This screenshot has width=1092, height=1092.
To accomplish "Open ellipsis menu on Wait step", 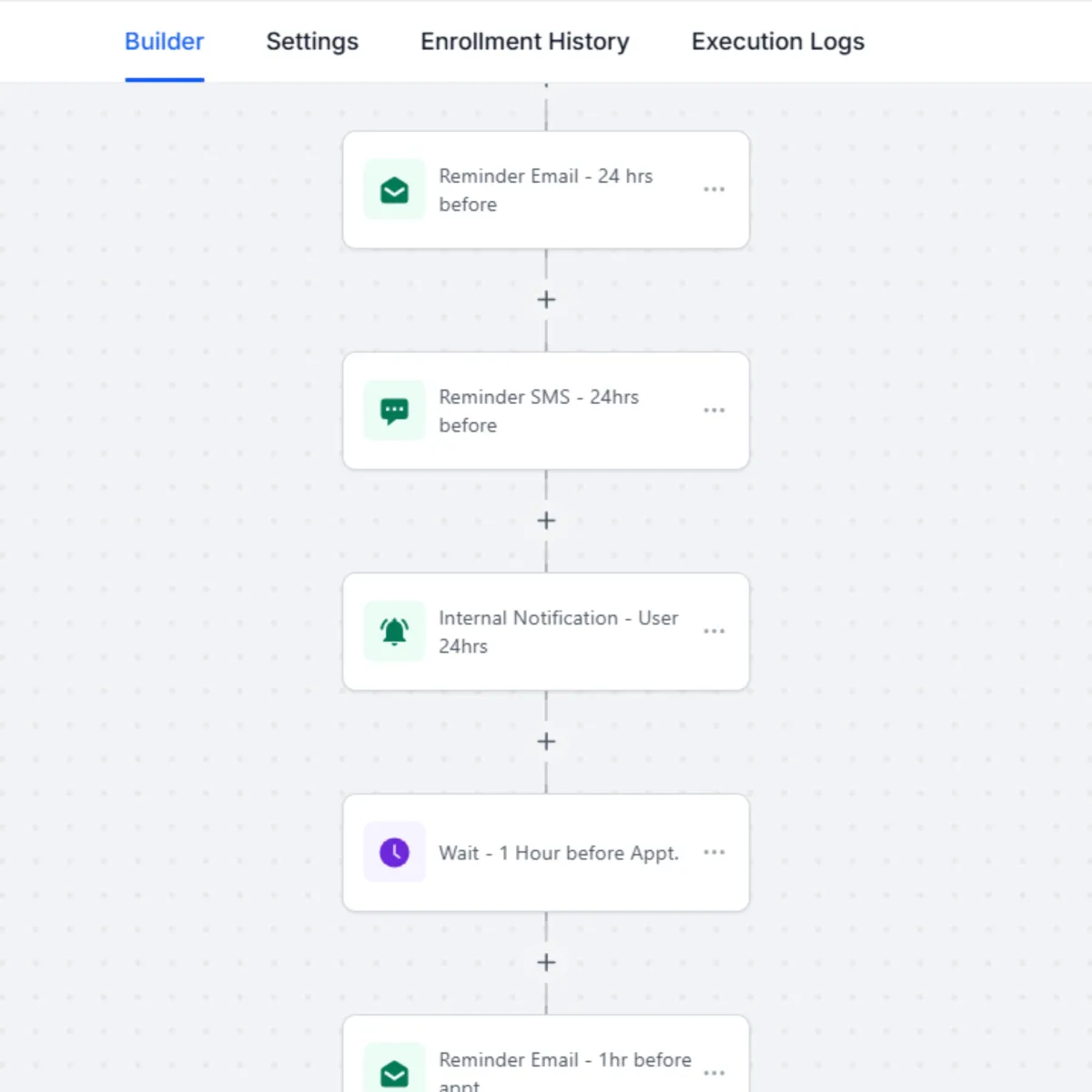I will tap(714, 852).
